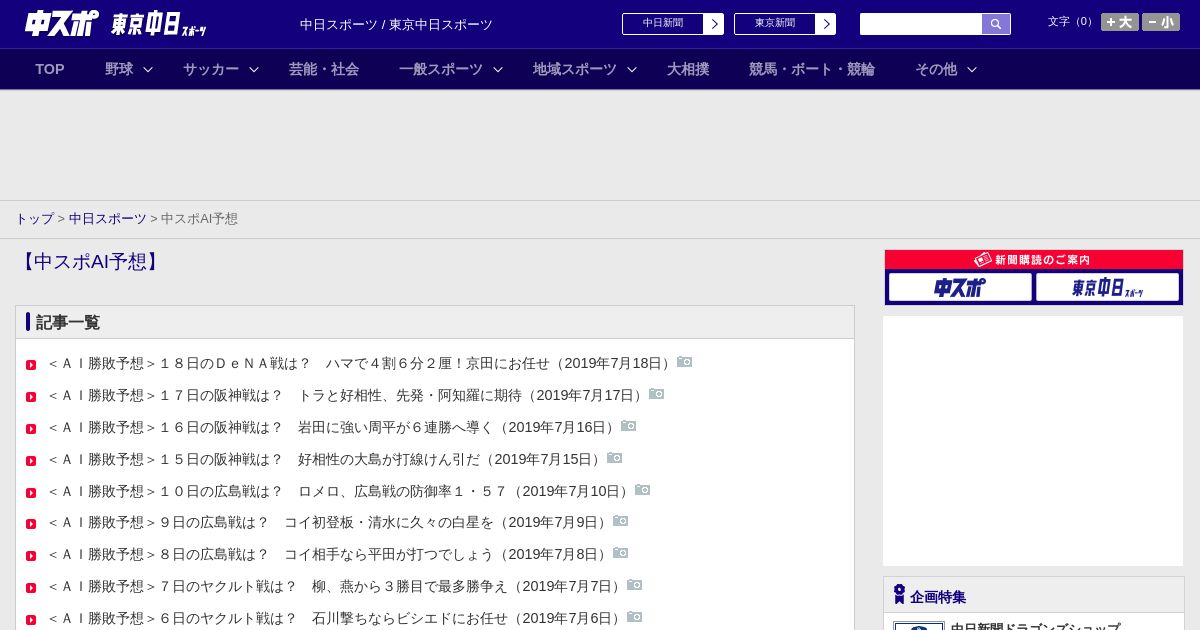This screenshot has height=630, width=1200.
Task: Increase the font size with the 大 button
Action: click(1120, 22)
